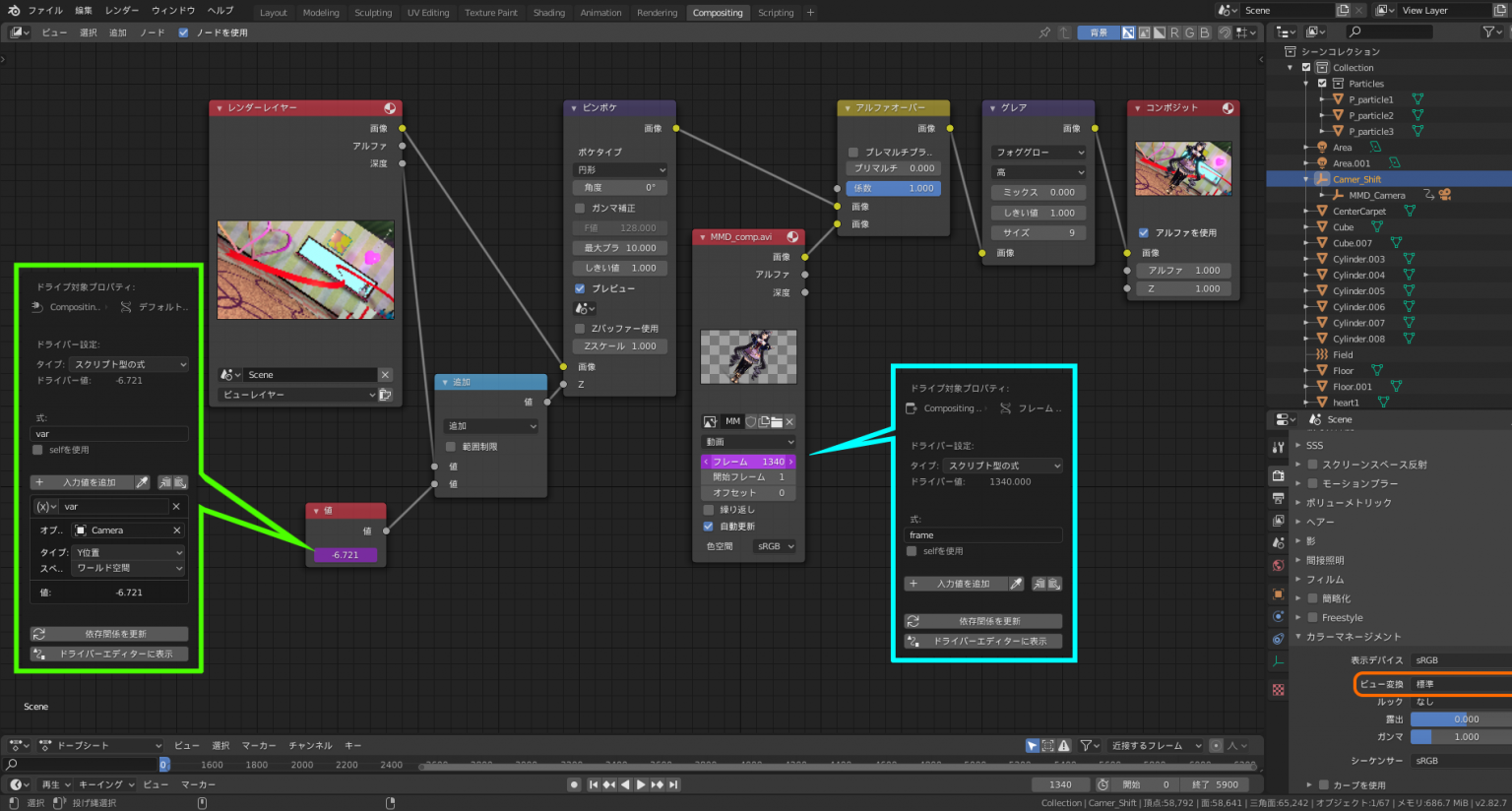Click the play button in the timeline
Screen dimensions: 1512x811
pos(642,784)
